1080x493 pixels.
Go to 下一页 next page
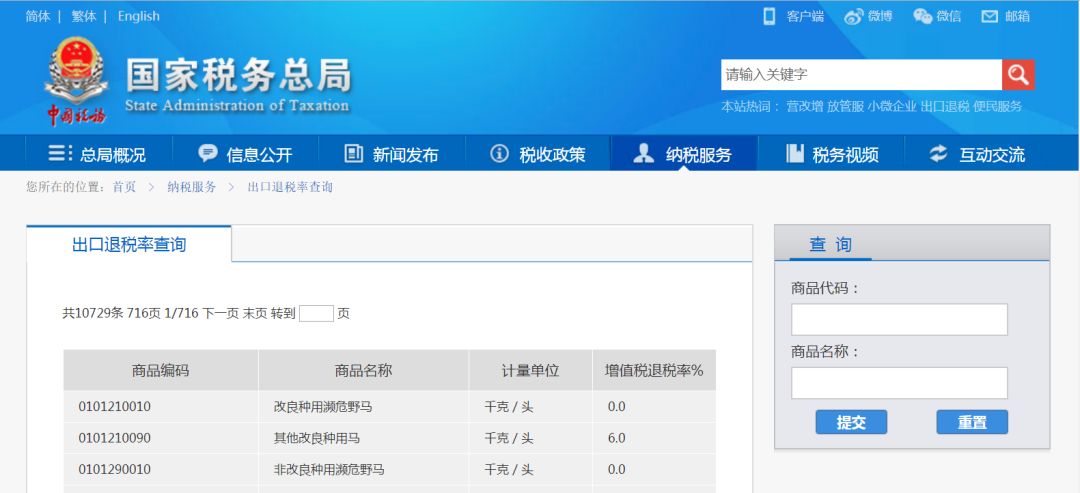click(x=220, y=314)
